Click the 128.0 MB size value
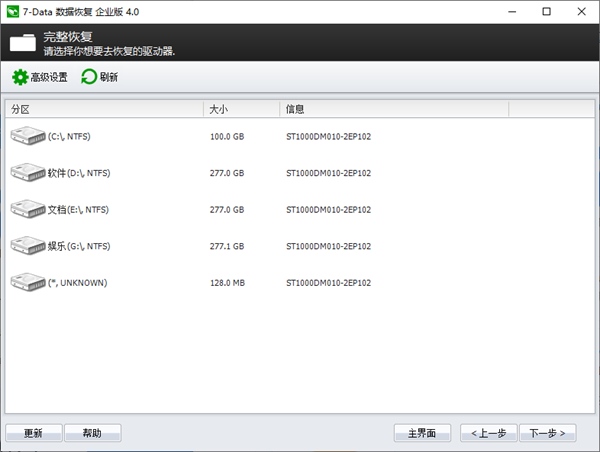600x452 pixels. pos(227,283)
